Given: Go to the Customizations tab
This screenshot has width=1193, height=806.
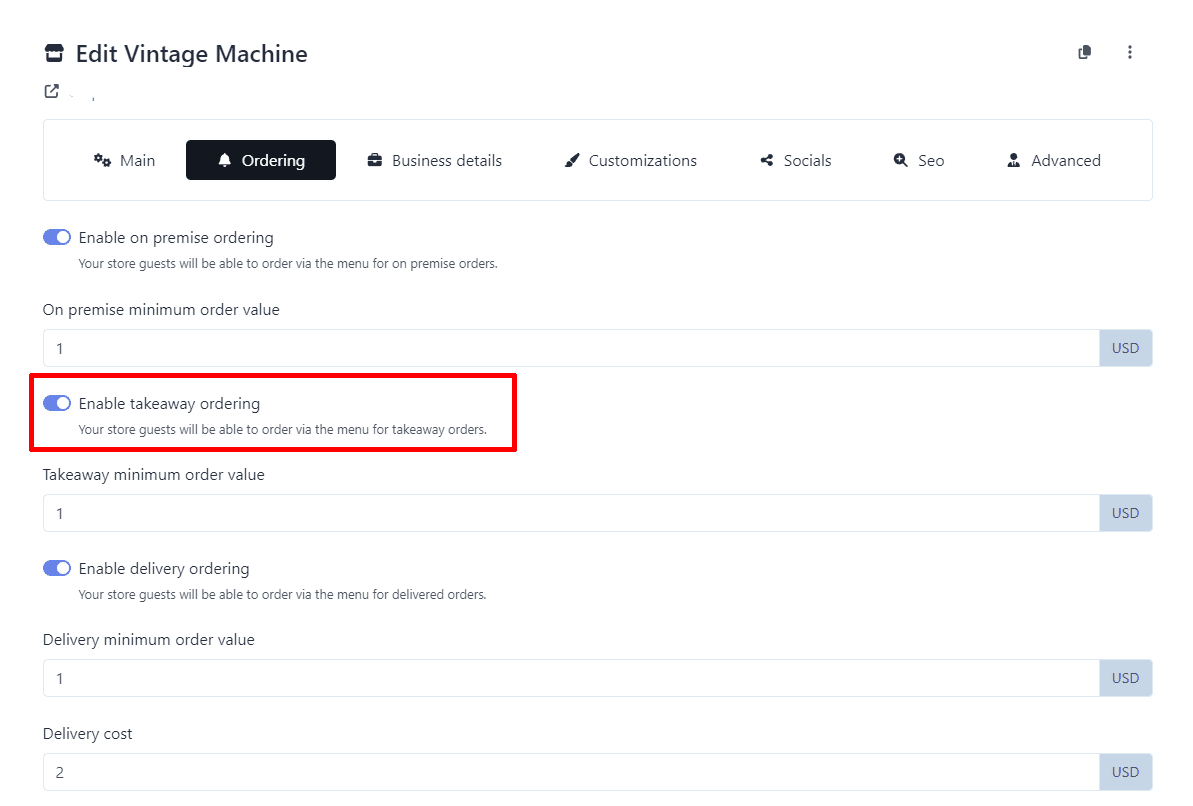Looking at the screenshot, I should pyautogui.click(x=630, y=160).
